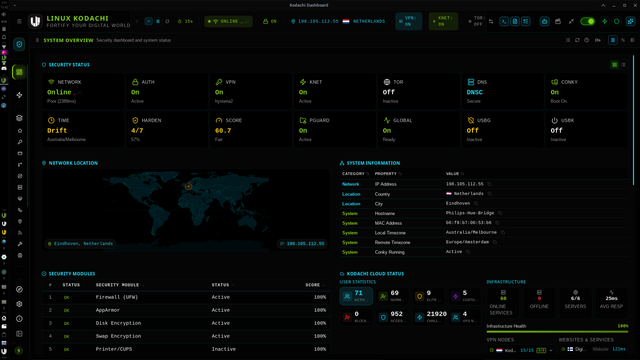This screenshot has width=640, height=360.
Task: Open the star icon in sidebar
Action: click(x=20, y=131)
